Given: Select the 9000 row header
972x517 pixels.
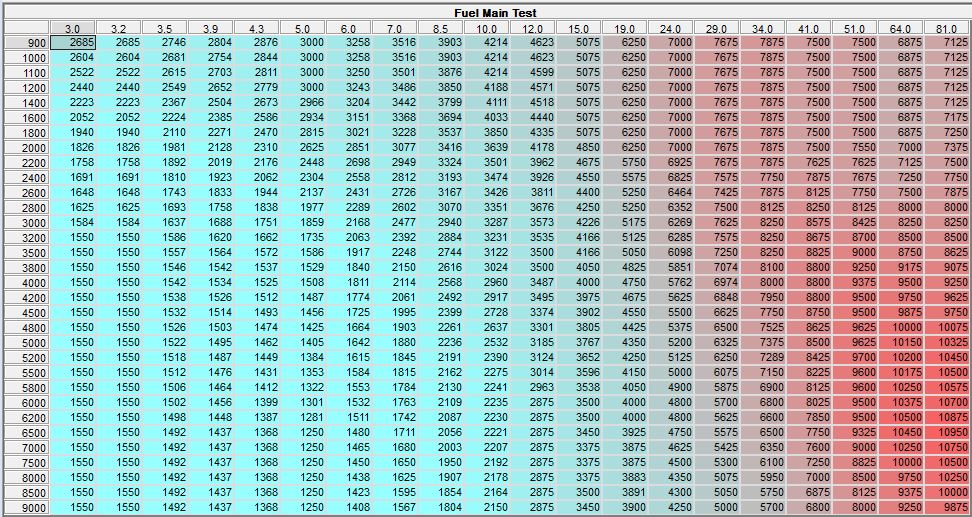Looking at the screenshot, I should [27, 508].
